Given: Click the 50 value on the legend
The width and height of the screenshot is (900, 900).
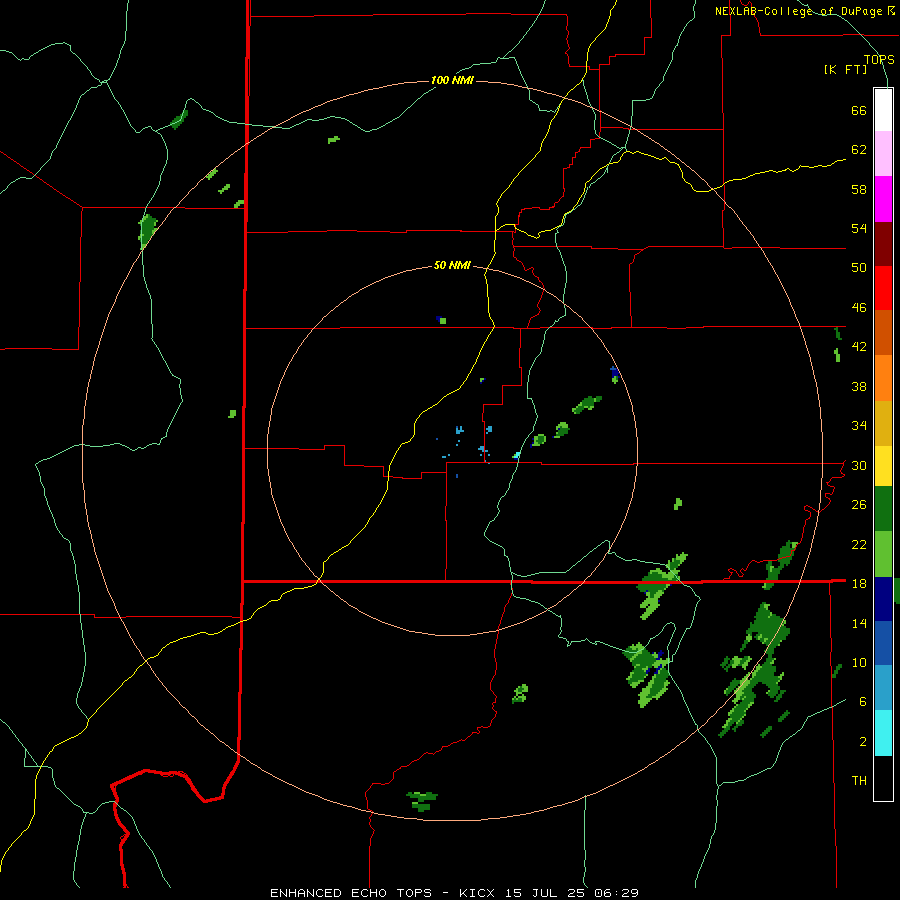Looking at the screenshot, I should pos(859,267).
